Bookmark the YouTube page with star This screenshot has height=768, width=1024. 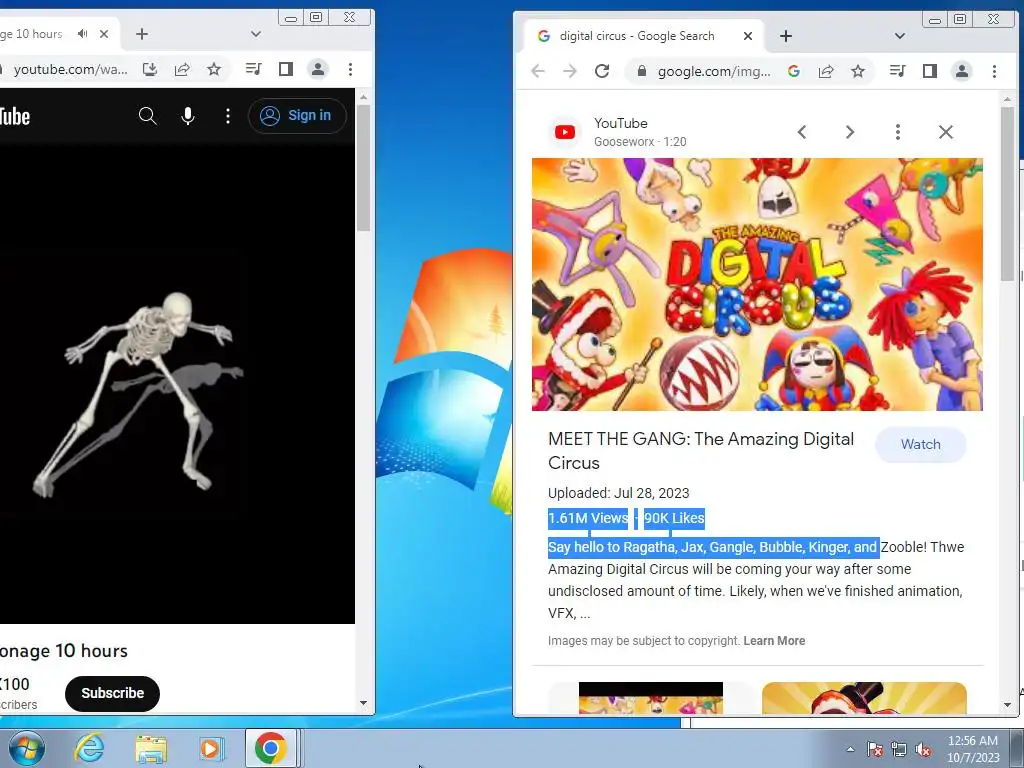point(214,69)
